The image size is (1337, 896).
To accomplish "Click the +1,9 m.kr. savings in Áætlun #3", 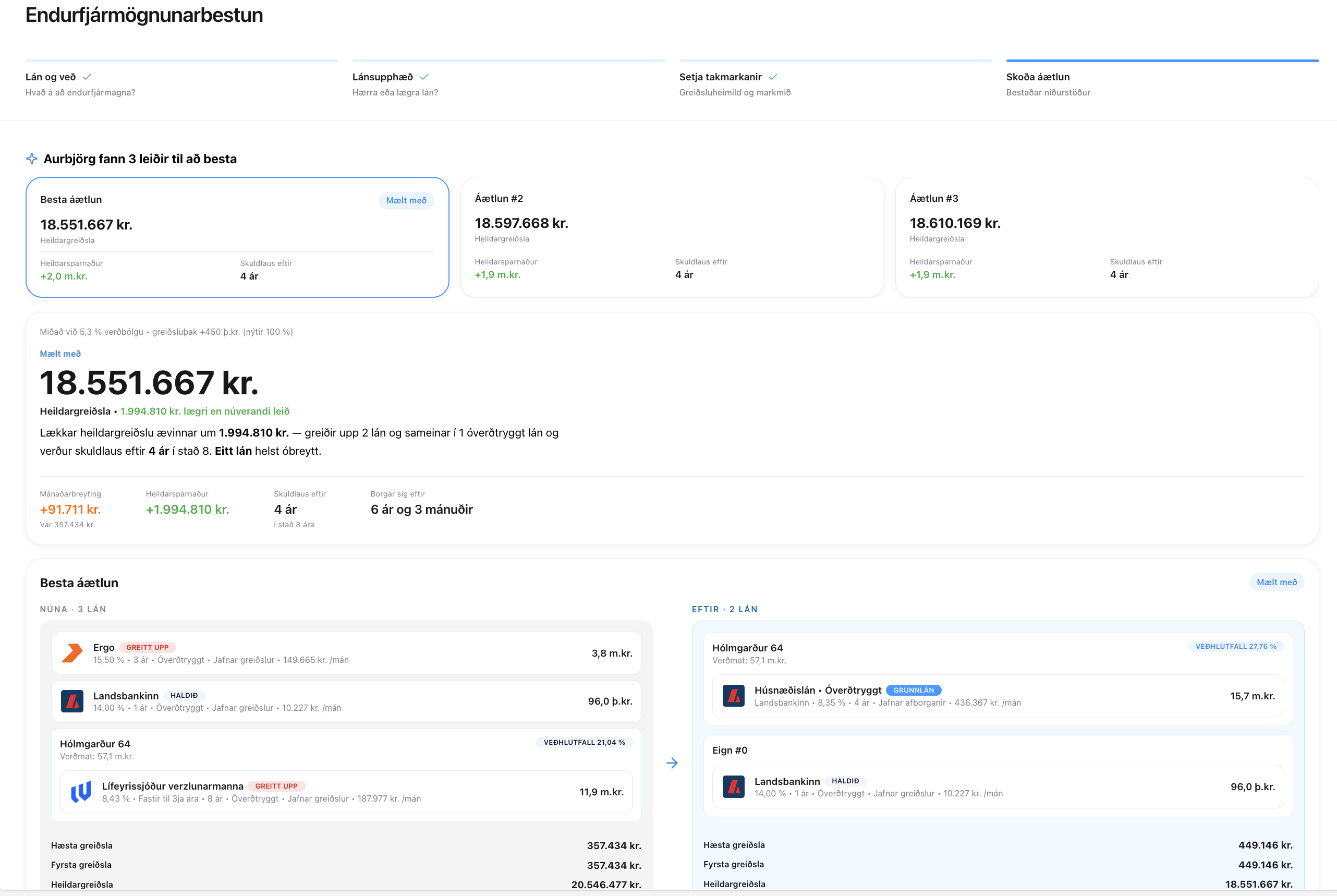I will click(x=932, y=275).
